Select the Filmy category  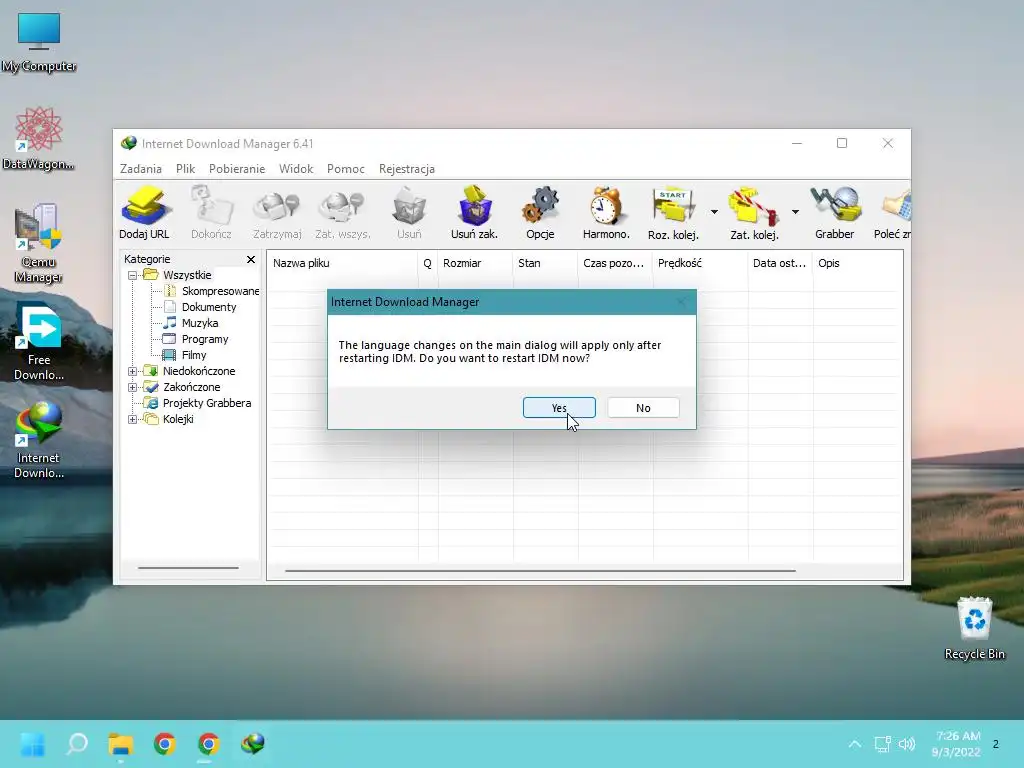pyautogui.click(x=185, y=355)
